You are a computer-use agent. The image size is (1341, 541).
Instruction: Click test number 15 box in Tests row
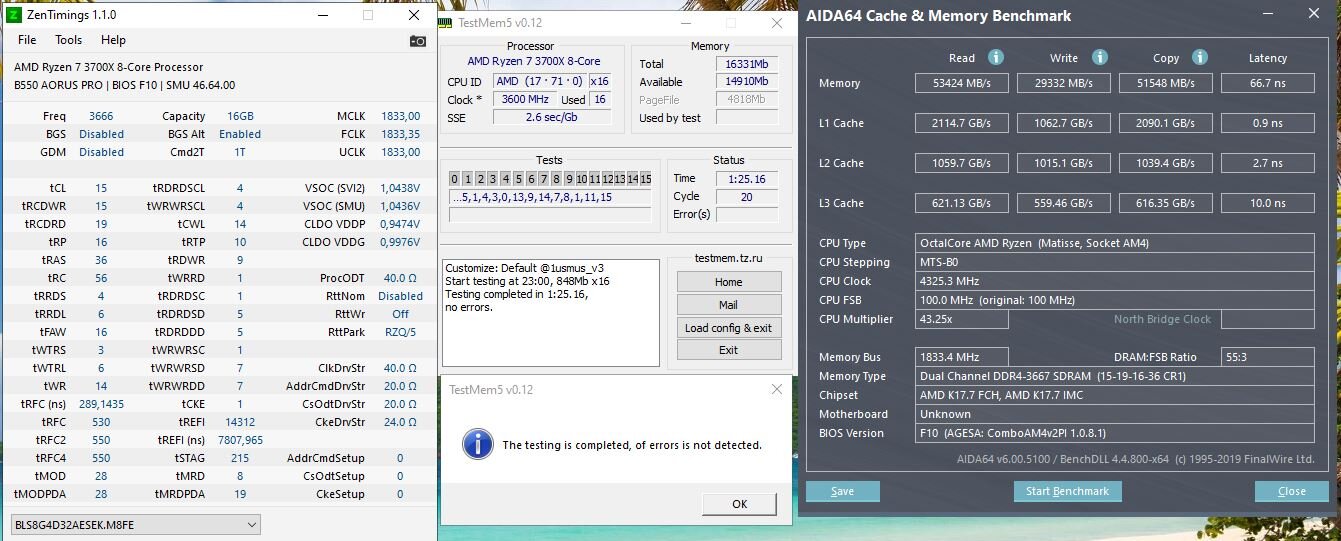(645, 179)
